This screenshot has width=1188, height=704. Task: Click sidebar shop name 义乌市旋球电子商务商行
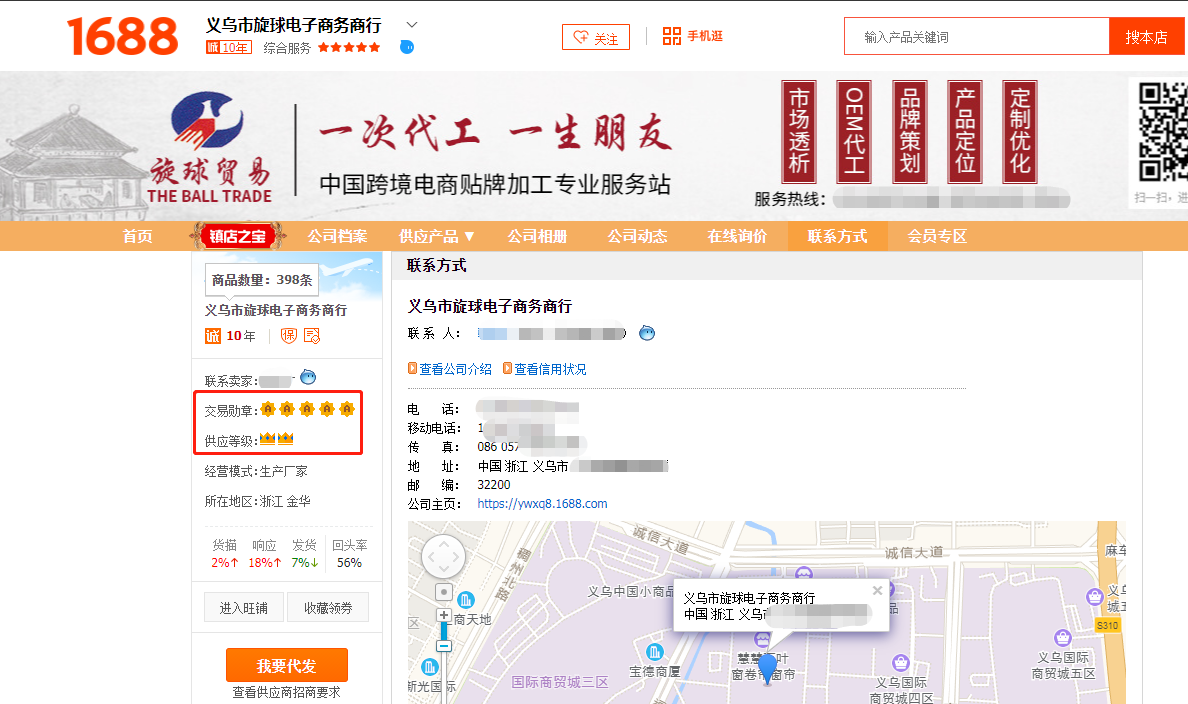click(276, 310)
